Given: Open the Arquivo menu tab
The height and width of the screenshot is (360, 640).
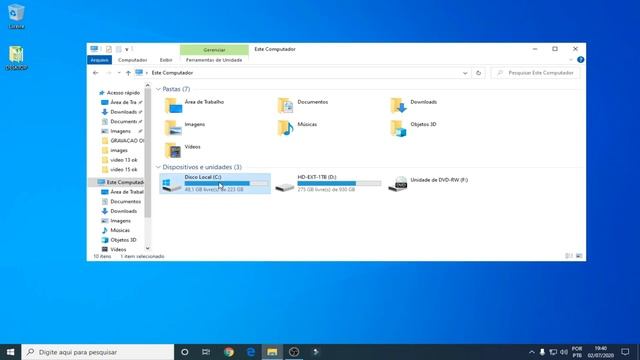Looking at the screenshot, I should pos(100,60).
